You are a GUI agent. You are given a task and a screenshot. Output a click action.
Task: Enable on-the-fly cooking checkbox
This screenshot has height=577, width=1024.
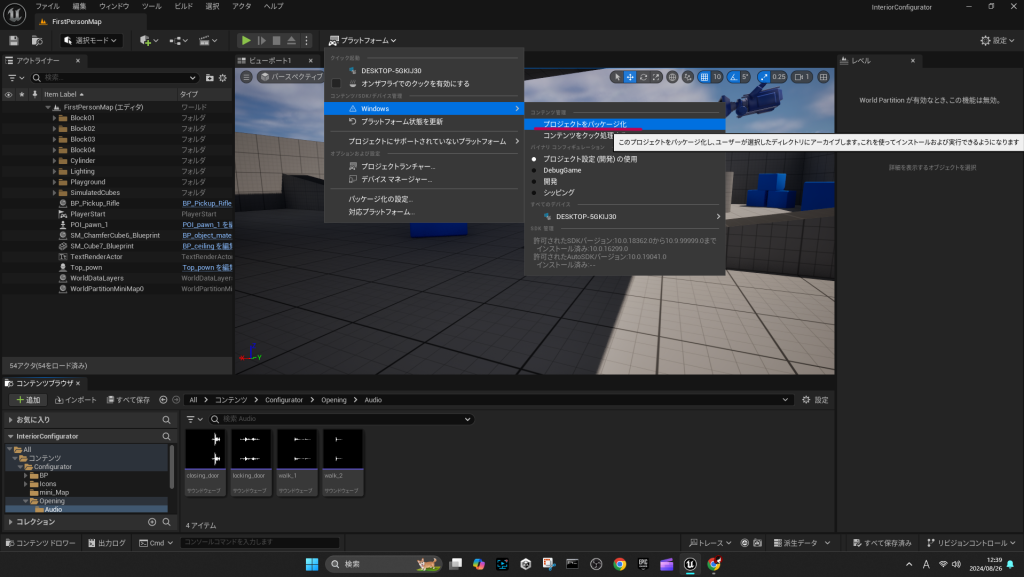337,83
